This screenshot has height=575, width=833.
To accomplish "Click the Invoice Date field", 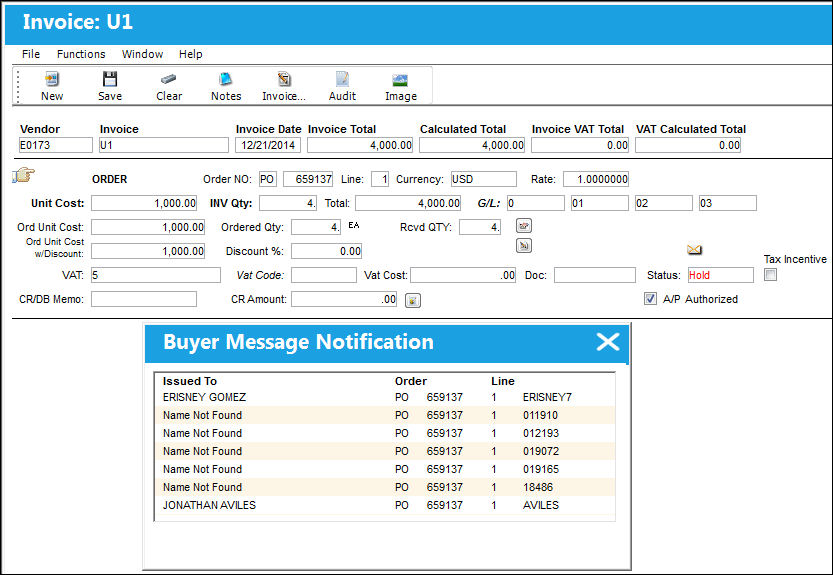I will [268, 145].
